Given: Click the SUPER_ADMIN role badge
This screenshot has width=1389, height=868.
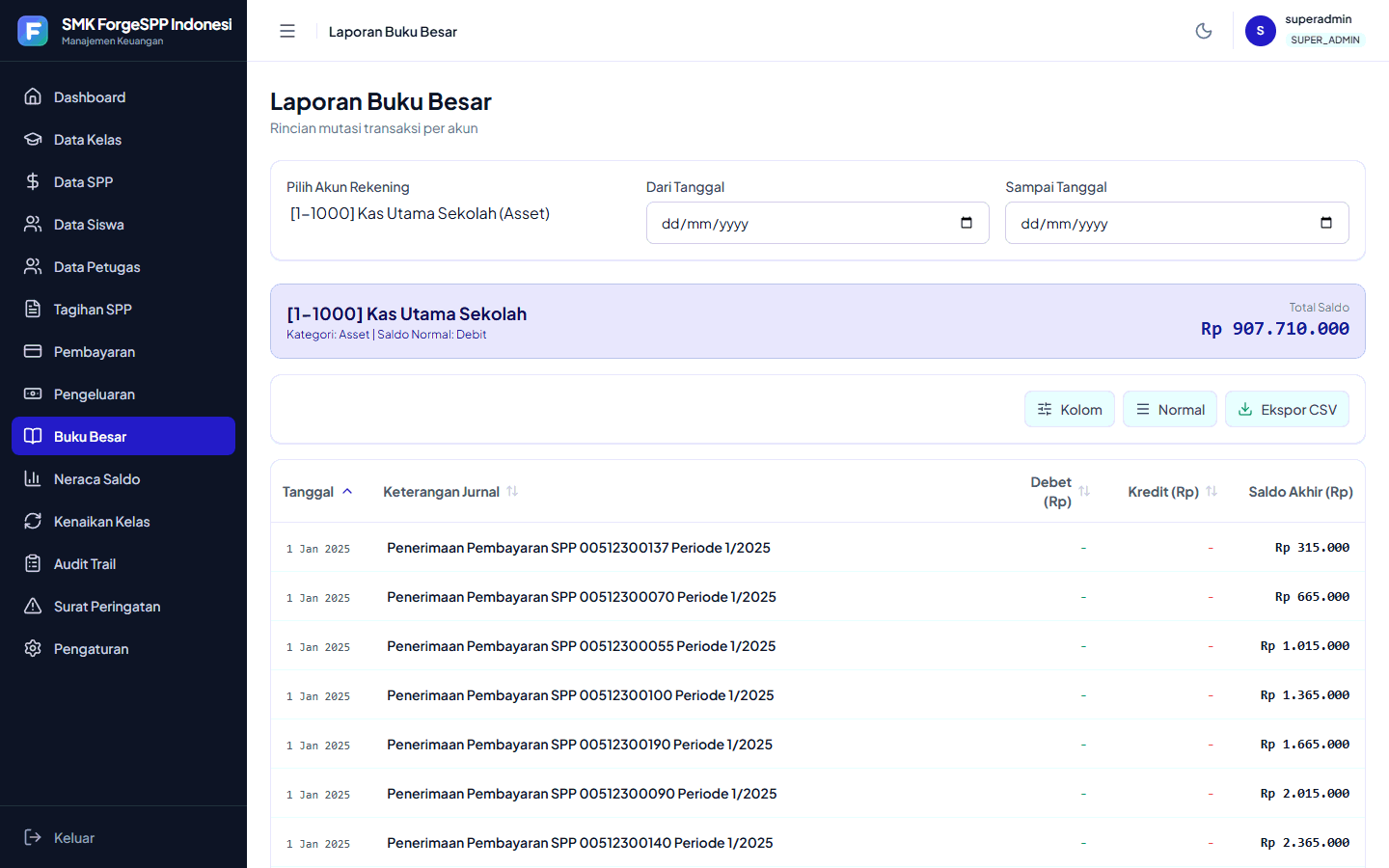Looking at the screenshot, I should pos(1325,40).
